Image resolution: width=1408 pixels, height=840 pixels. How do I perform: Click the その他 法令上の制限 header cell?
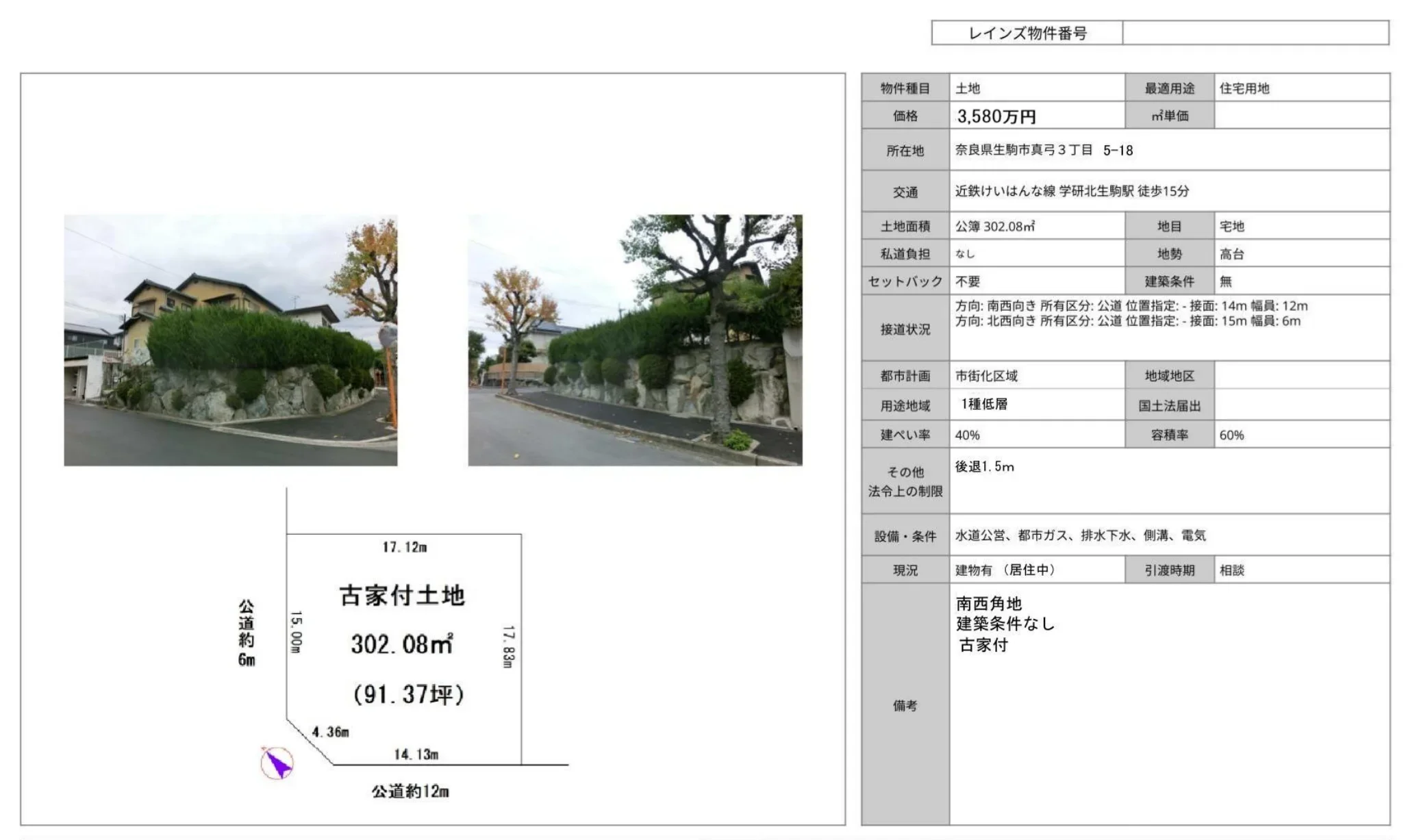905,481
